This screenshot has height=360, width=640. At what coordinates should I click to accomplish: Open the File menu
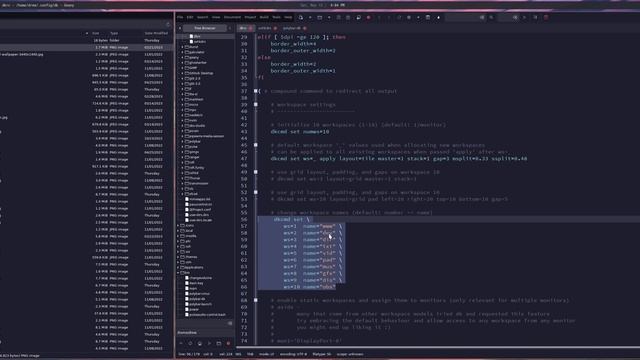(180, 18)
